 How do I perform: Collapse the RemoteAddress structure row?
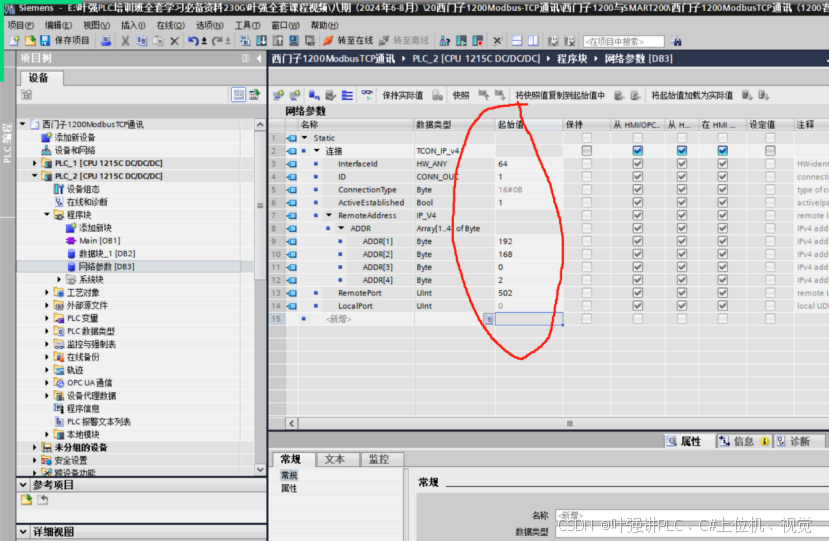(x=329, y=215)
